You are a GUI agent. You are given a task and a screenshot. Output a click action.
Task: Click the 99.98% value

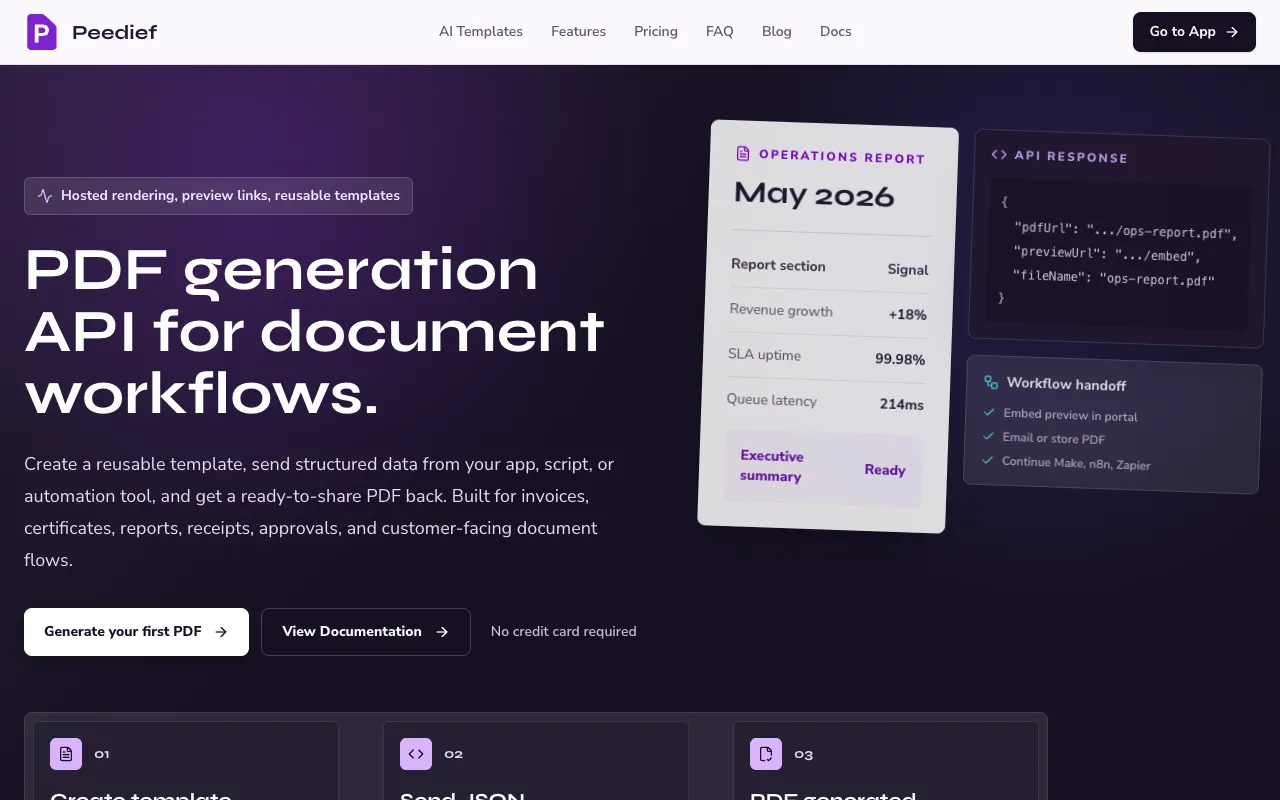(900, 359)
